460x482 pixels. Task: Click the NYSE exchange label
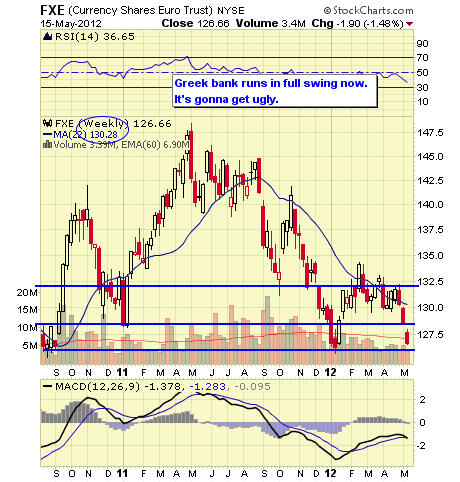pyautogui.click(x=231, y=11)
